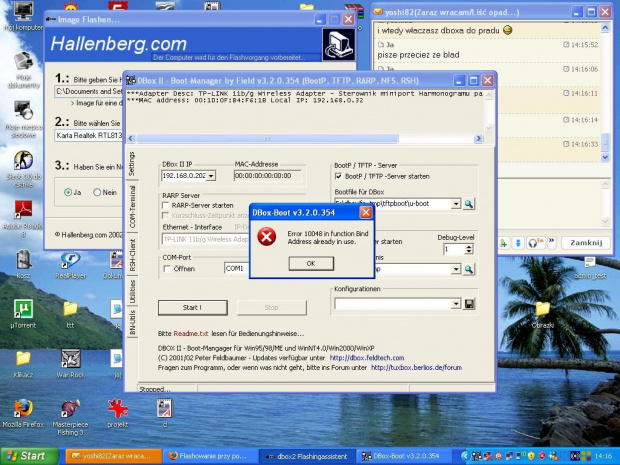The width and height of the screenshot is (620, 465).
Task: Close the DBox-Boot error dialog
Action: click(x=366, y=213)
